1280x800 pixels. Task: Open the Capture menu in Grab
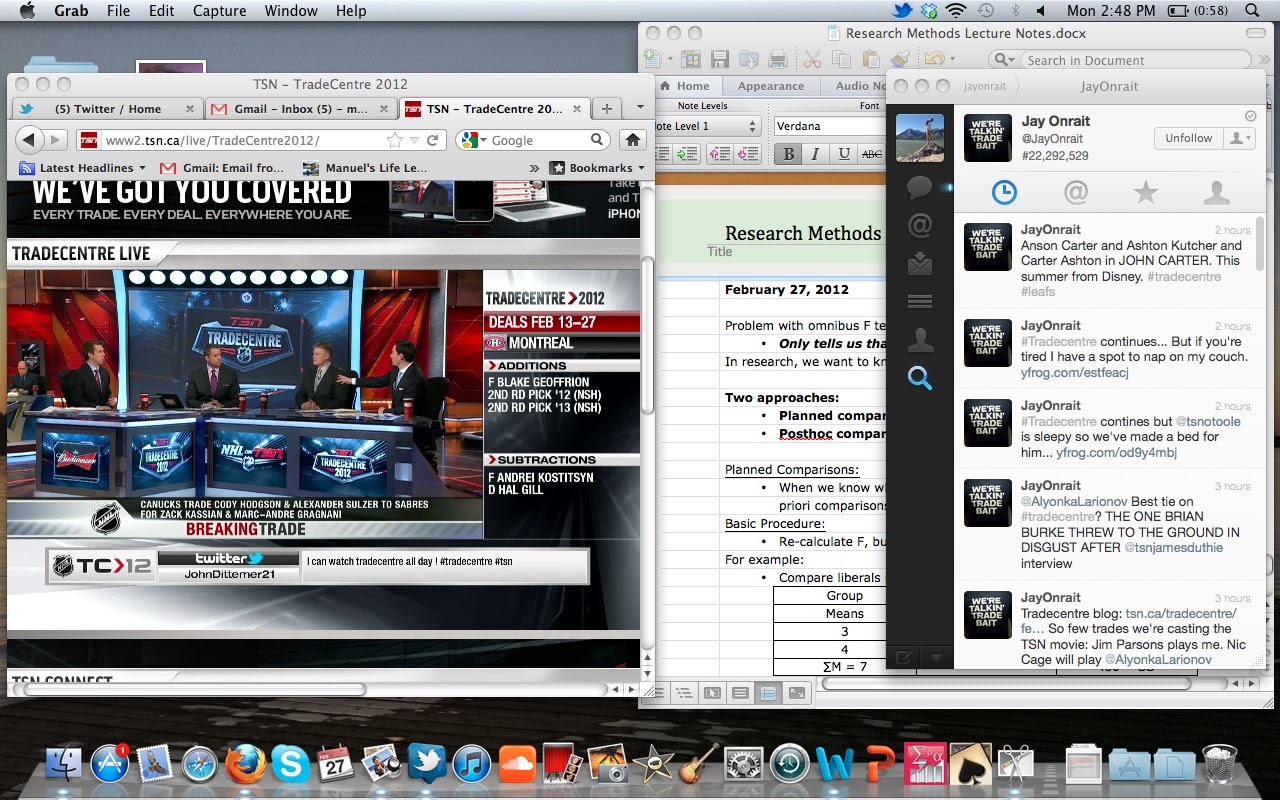click(x=219, y=11)
